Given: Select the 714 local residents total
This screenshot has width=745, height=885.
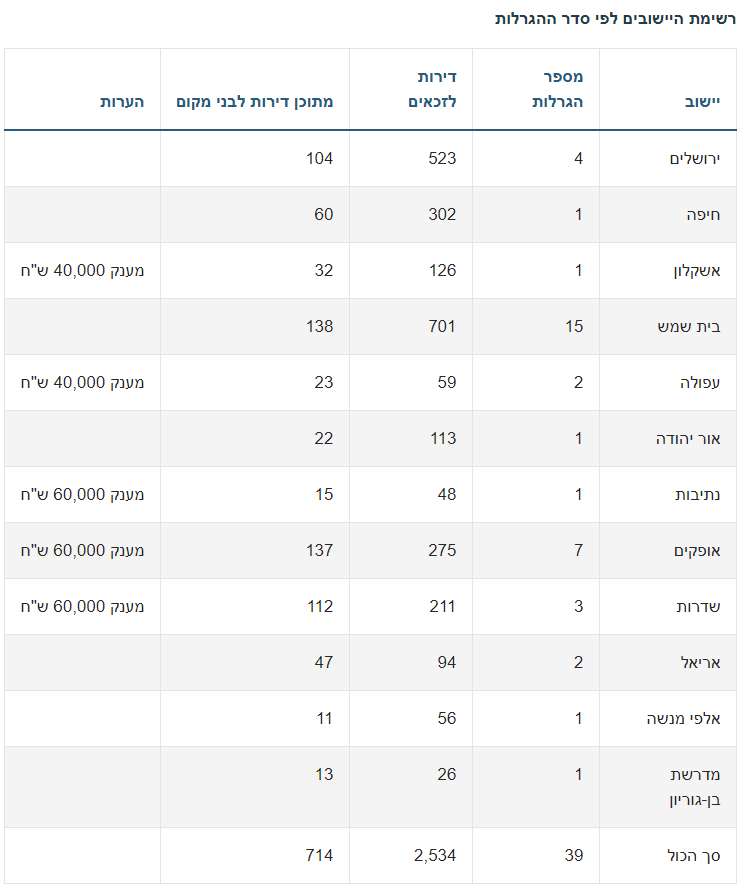Looking at the screenshot, I should 319,855.
